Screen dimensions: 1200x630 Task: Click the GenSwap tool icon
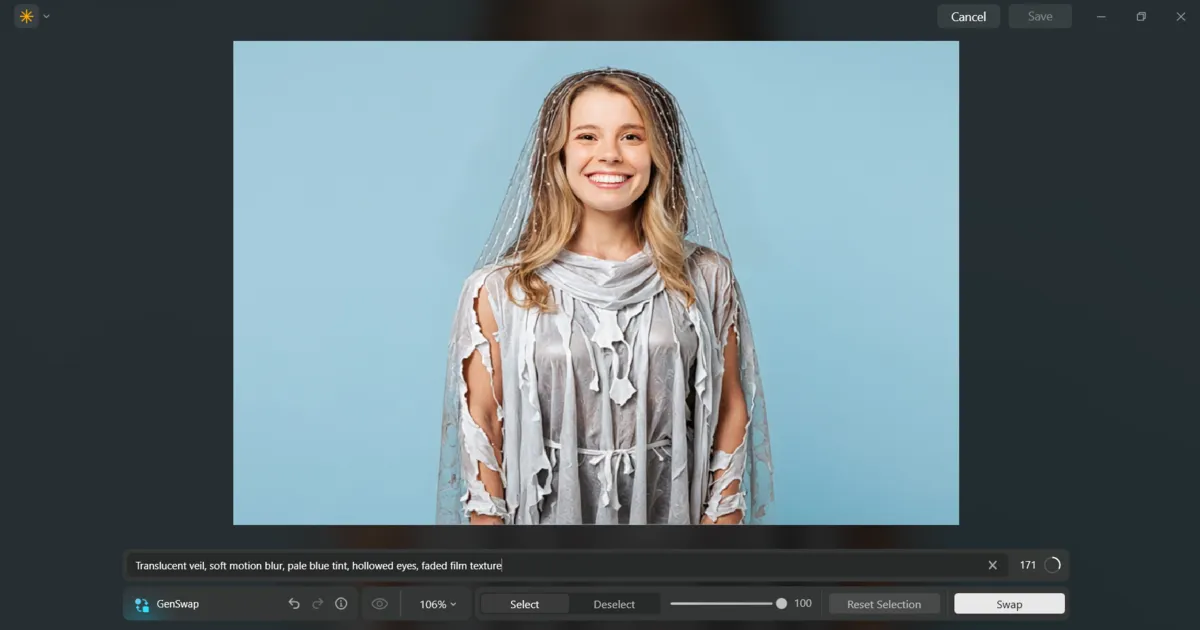(140, 604)
